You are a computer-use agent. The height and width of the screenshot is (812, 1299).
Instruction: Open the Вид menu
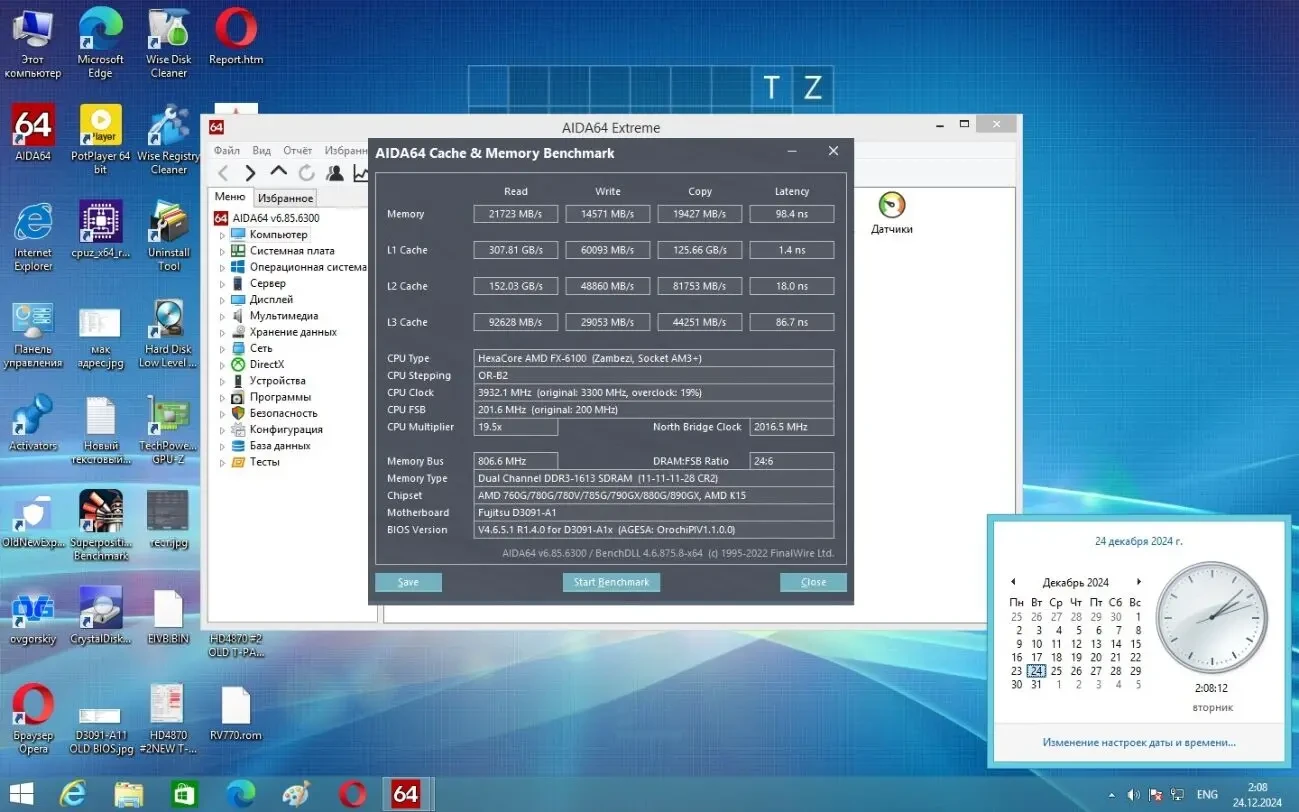(261, 150)
